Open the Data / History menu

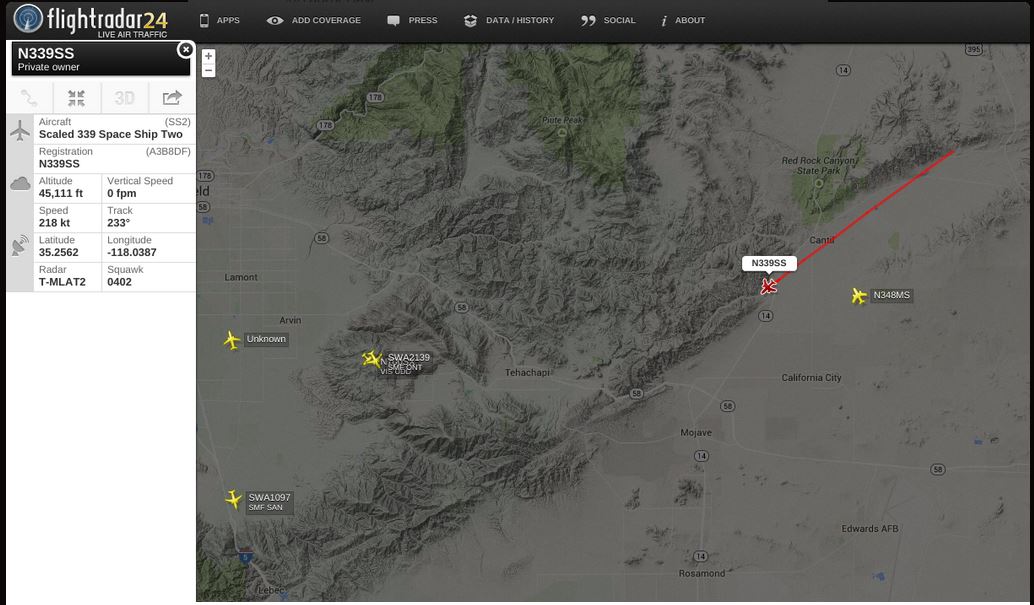click(509, 20)
